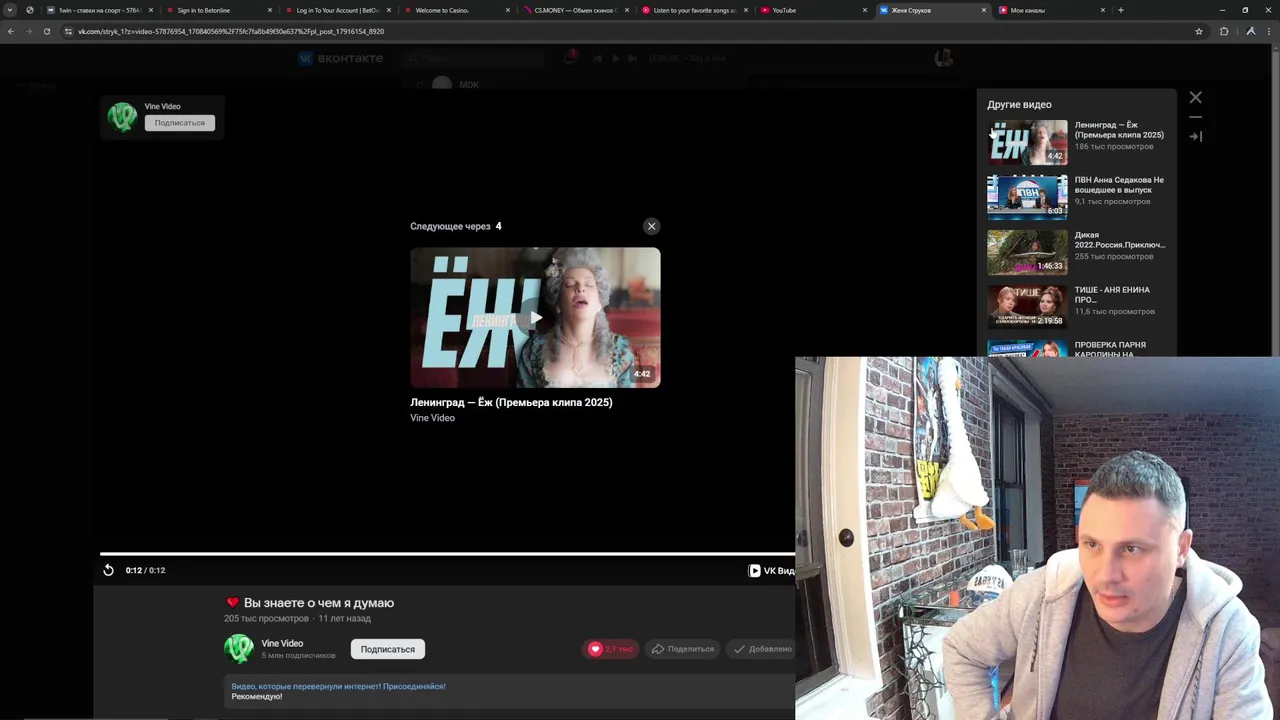Screen dimensions: 1280x720
Task: Collapse the Другие видео sidebar with arrow icon
Action: tap(1195, 136)
